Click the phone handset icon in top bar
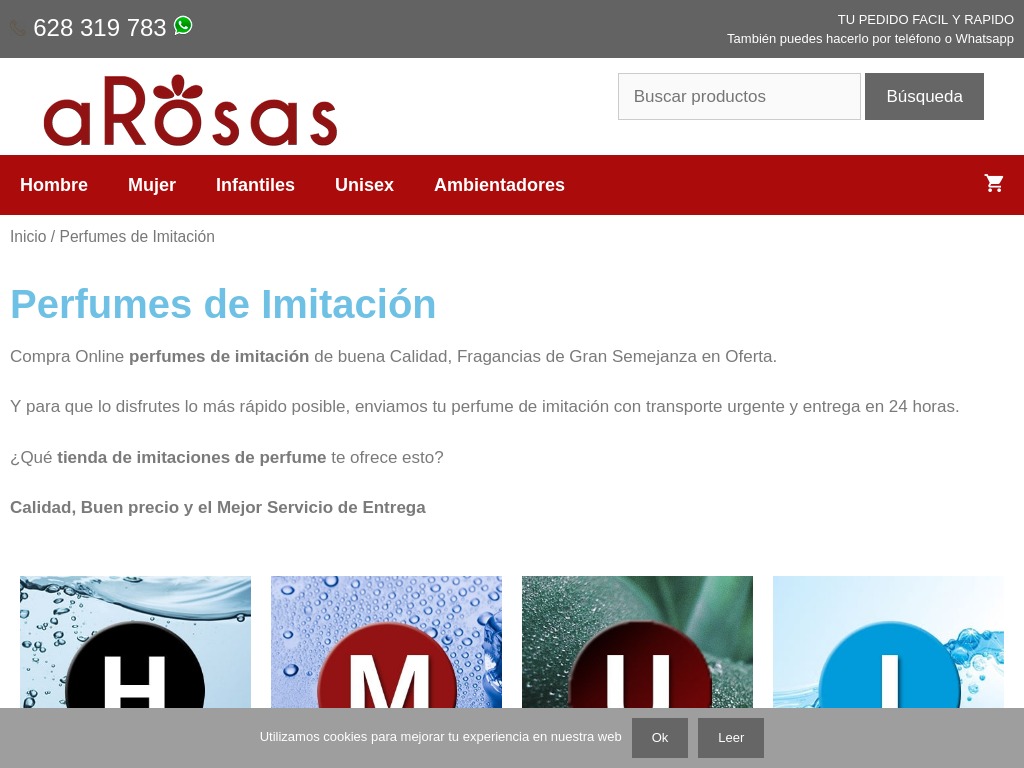Viewport: 1024px width, 768px height. (x=17, y=28)
